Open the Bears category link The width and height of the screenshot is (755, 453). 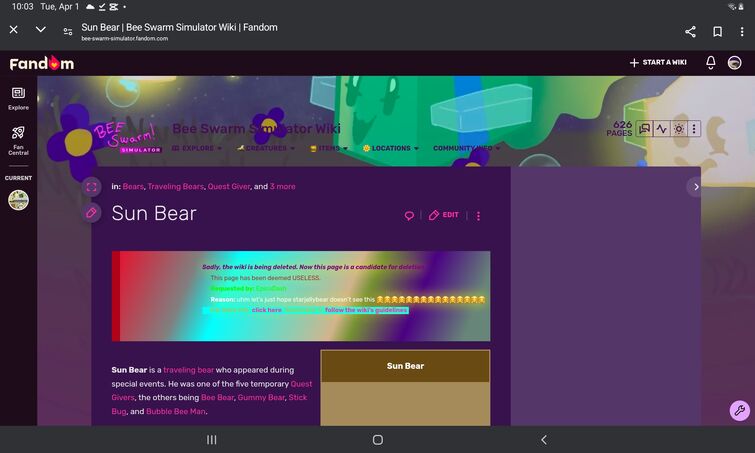133,186
